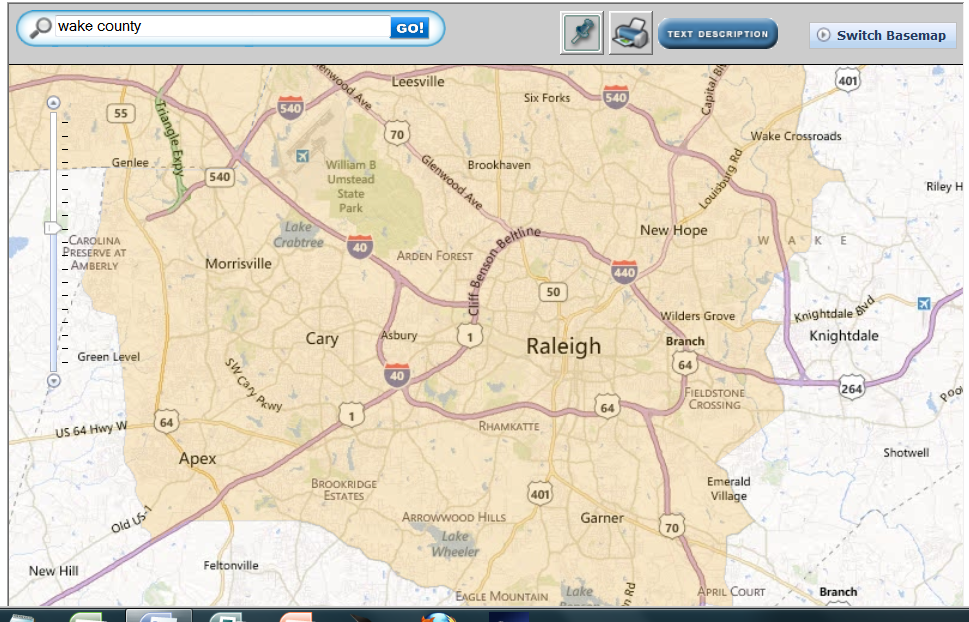Click the search field containing wake county

click(x=220, y=27)
